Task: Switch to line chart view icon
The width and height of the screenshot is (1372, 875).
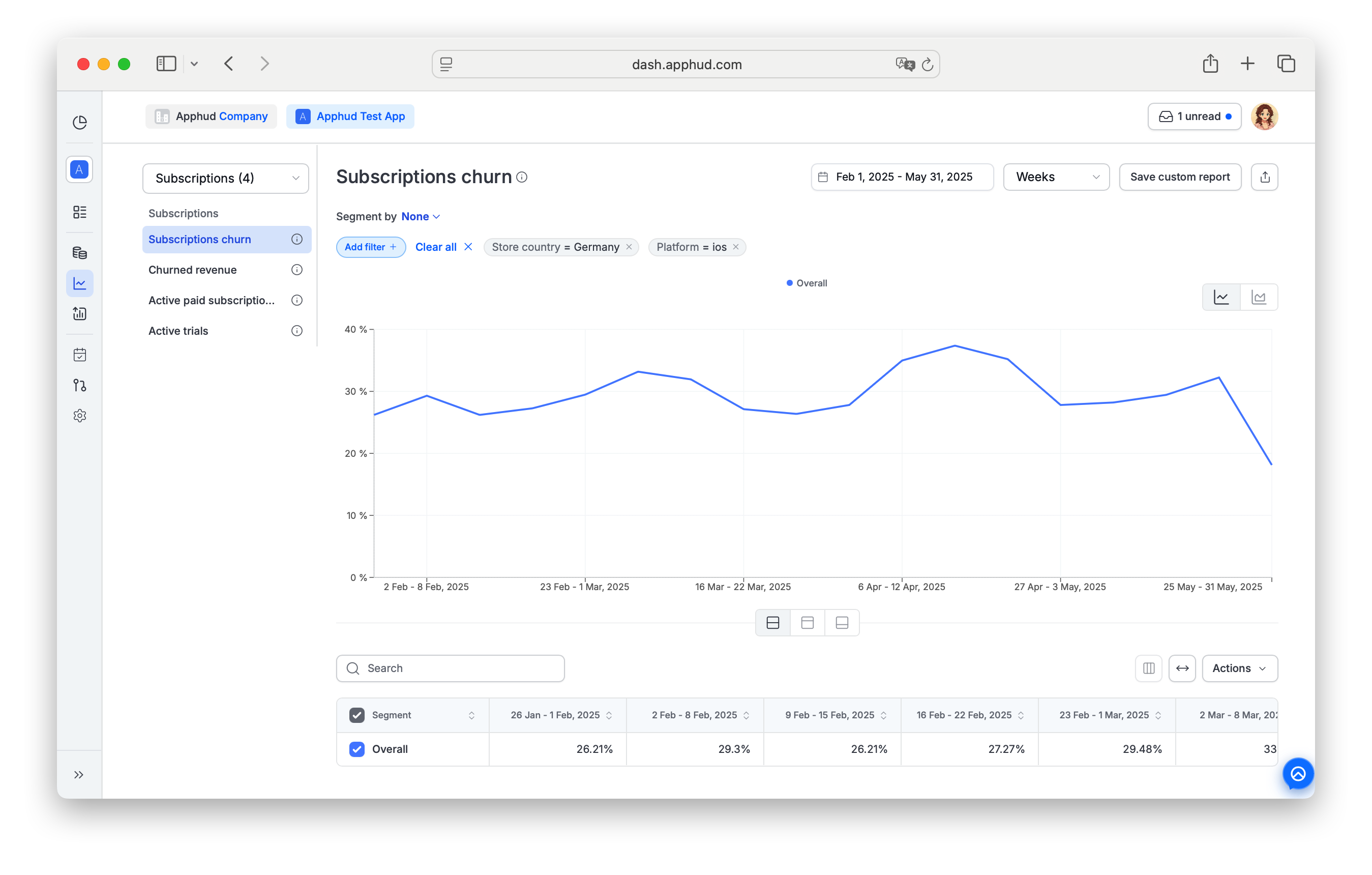Action: 1221,297
